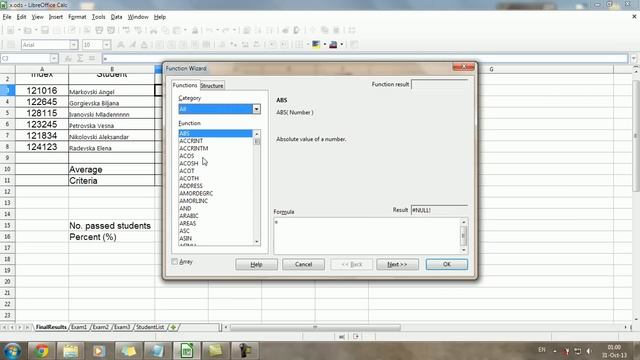Screen dimensions: 640x360
Task: Select AMORLINC in the function list
Action: 216,201
